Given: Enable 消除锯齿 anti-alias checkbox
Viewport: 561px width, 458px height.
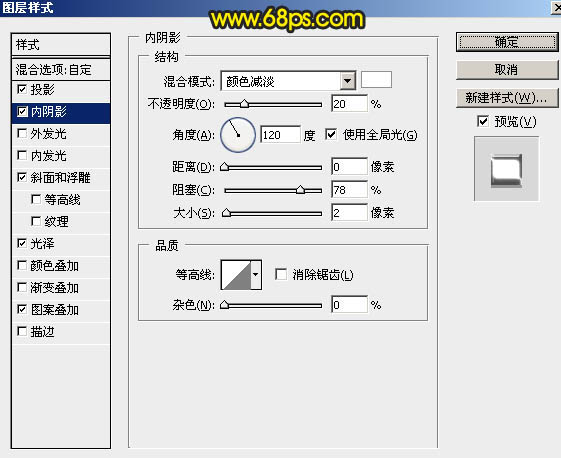Looking at the screenshot, I should coord(281,275).
